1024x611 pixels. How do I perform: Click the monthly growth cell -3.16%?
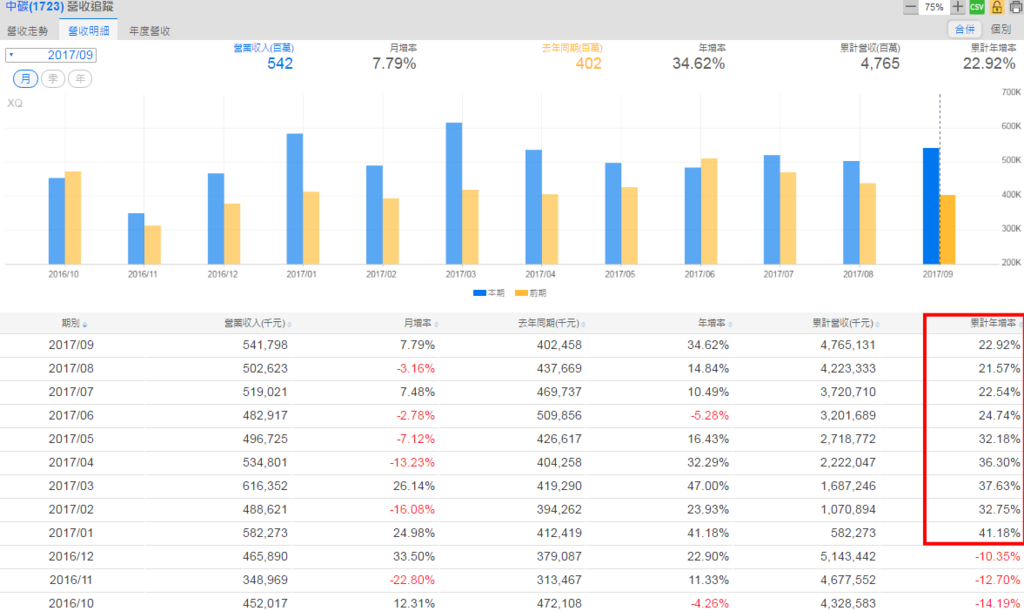click(x=415, y=369)
